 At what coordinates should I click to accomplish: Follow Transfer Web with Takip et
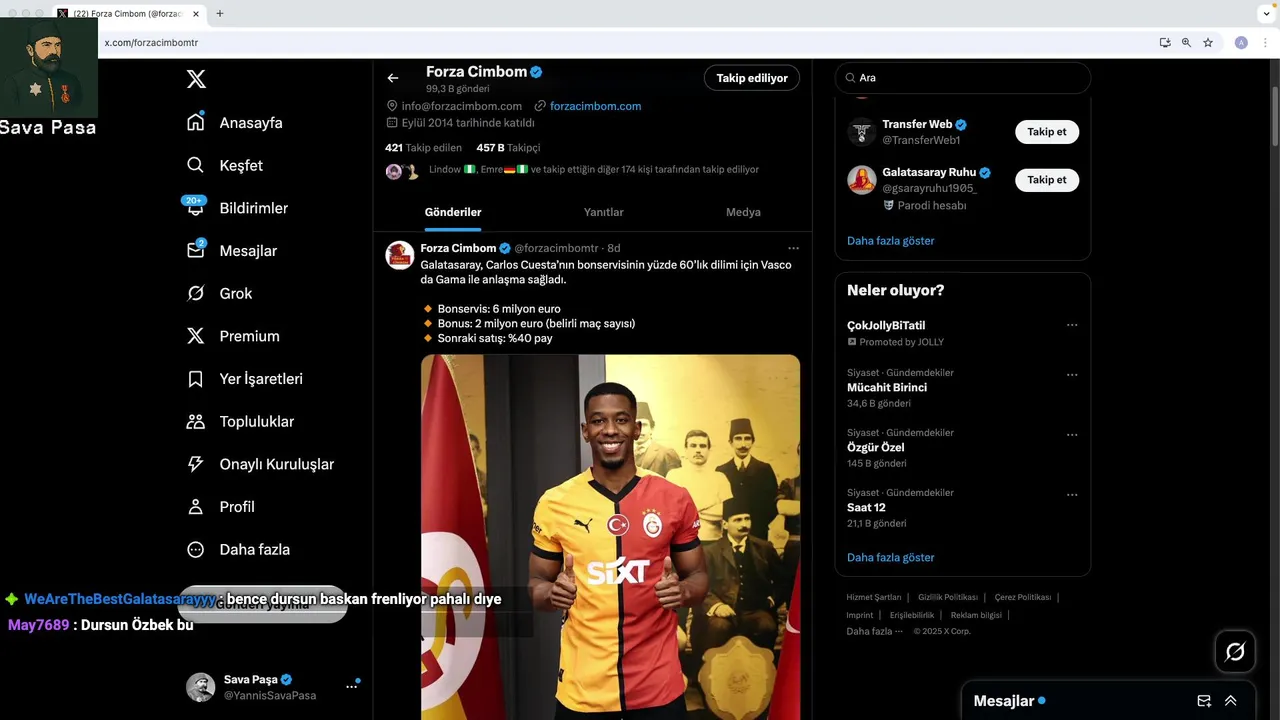1047,132
